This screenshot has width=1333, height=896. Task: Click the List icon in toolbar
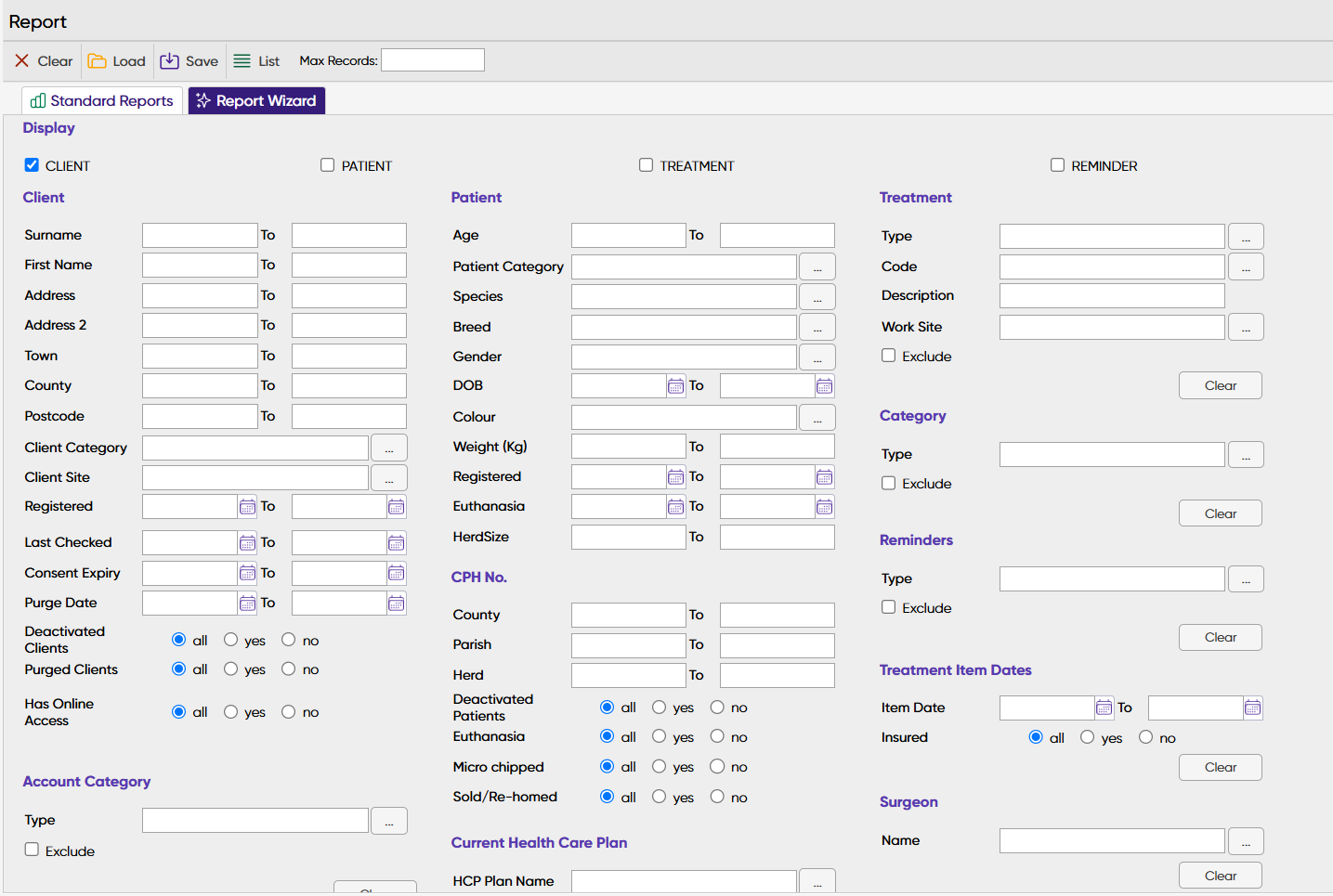[242, 61]
